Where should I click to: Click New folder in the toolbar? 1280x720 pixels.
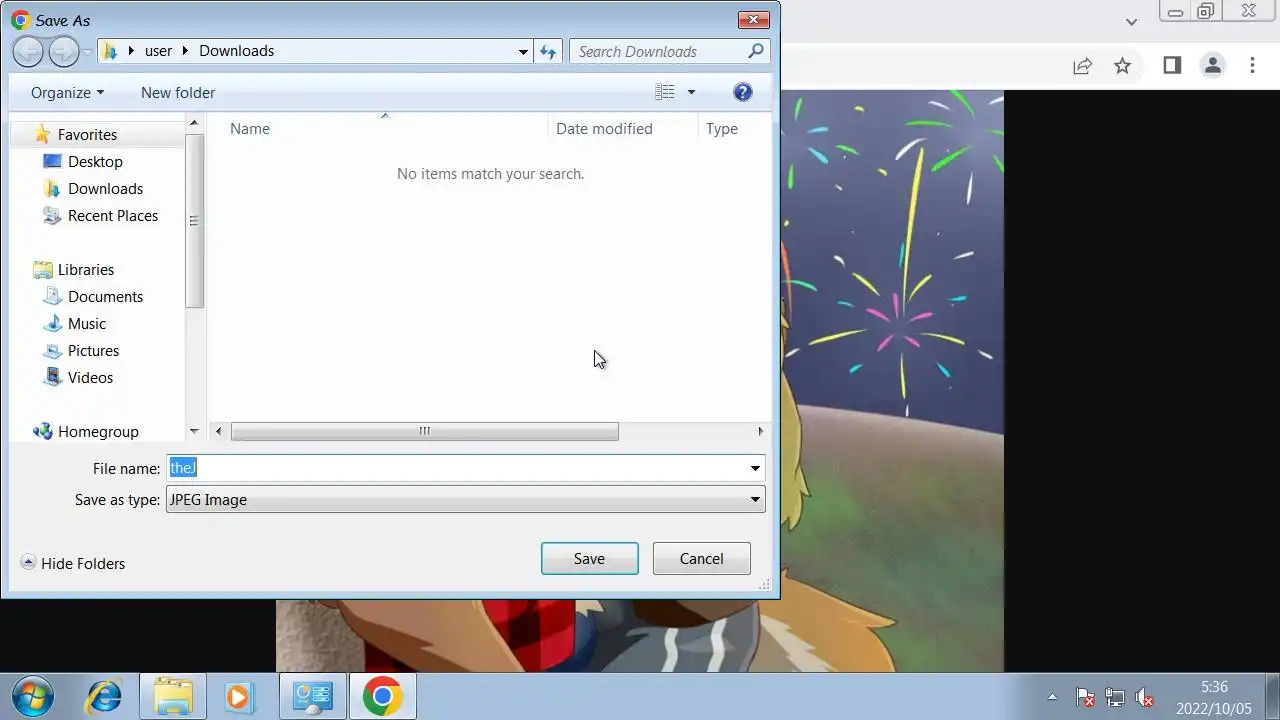click(178, 92)
